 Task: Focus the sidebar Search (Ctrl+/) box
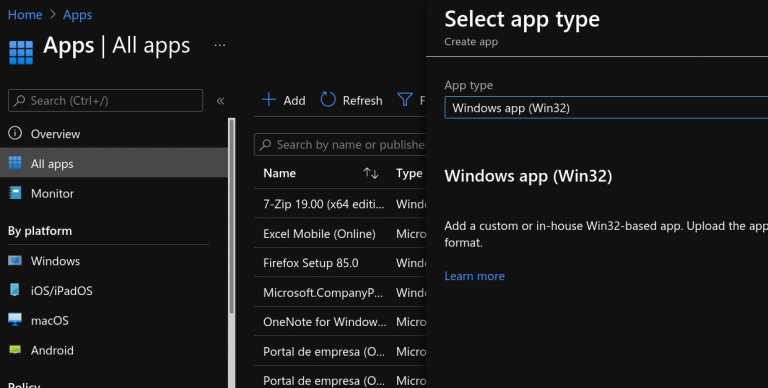[105, 100]
